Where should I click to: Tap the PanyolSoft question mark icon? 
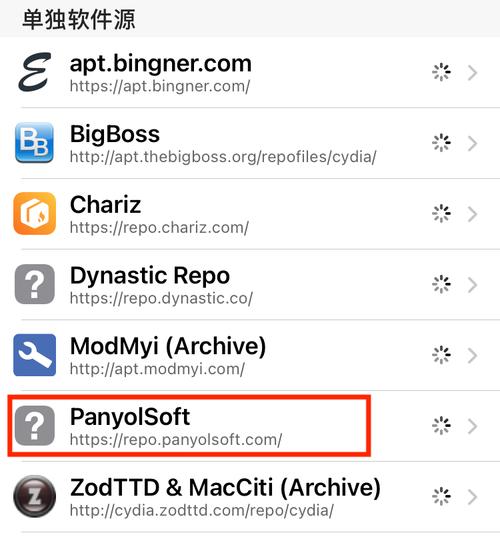[x=35, y=426]
